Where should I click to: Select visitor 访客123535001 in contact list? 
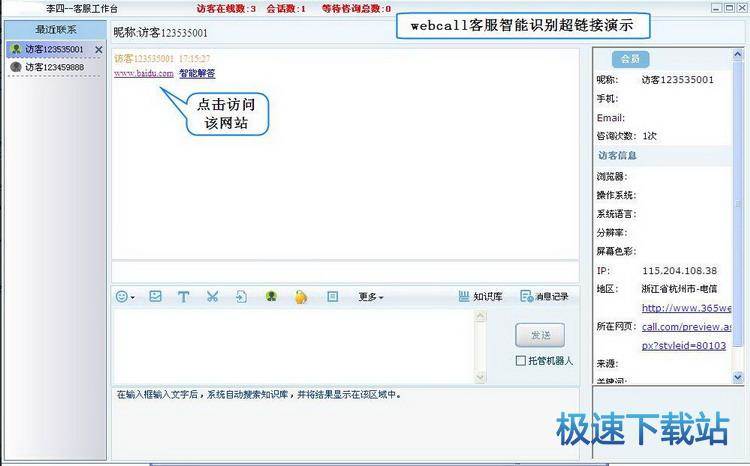coord(55,49)
